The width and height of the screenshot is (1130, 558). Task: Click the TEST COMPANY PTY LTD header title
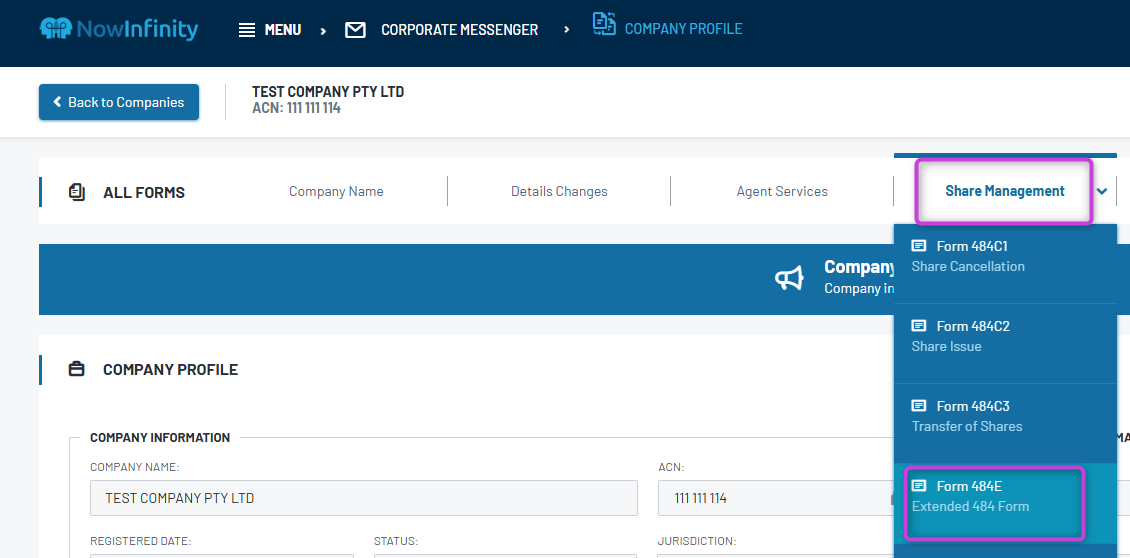[328, 92]
